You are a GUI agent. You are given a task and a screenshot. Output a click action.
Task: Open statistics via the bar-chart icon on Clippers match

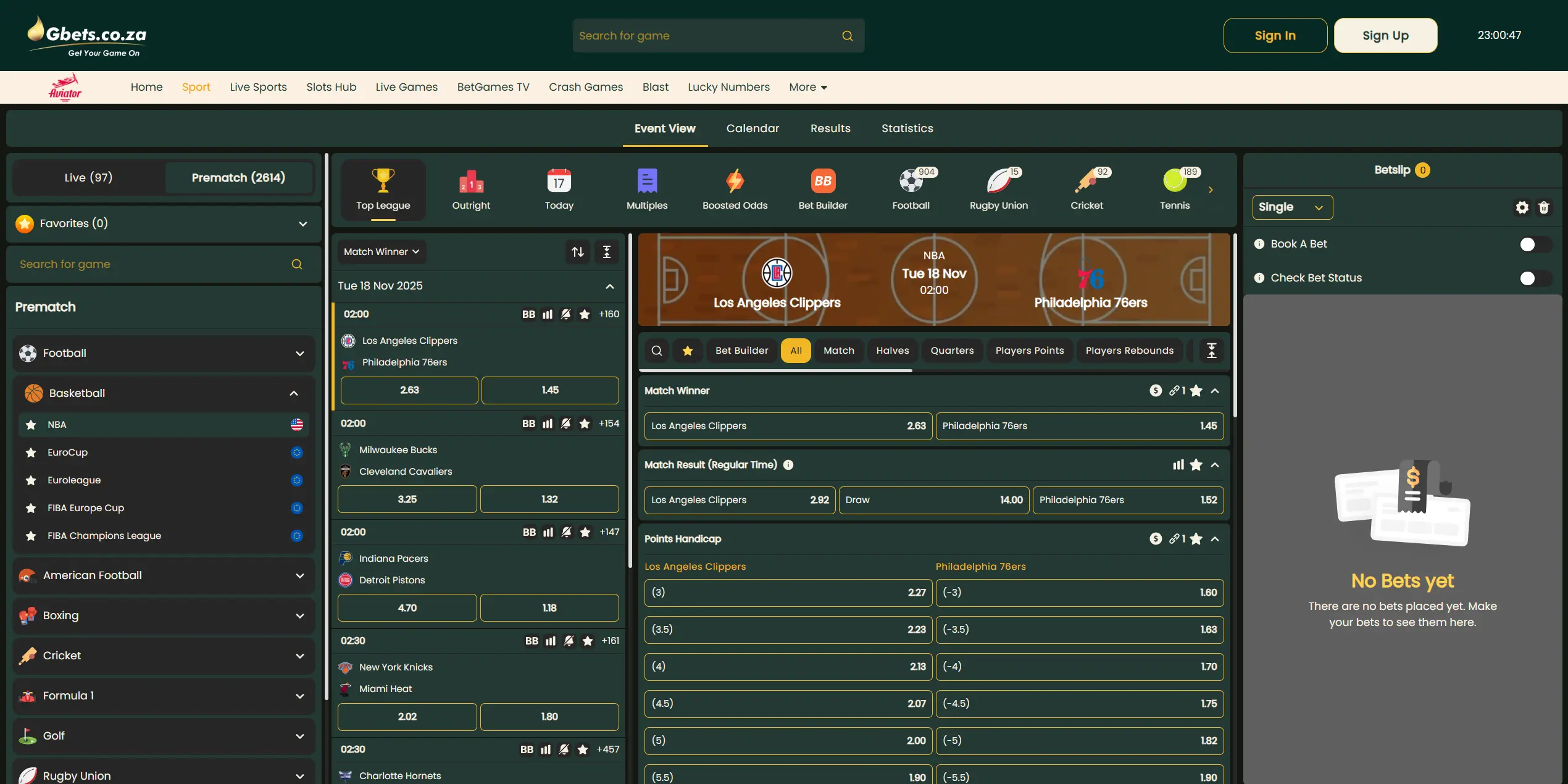tap(547, 314)
